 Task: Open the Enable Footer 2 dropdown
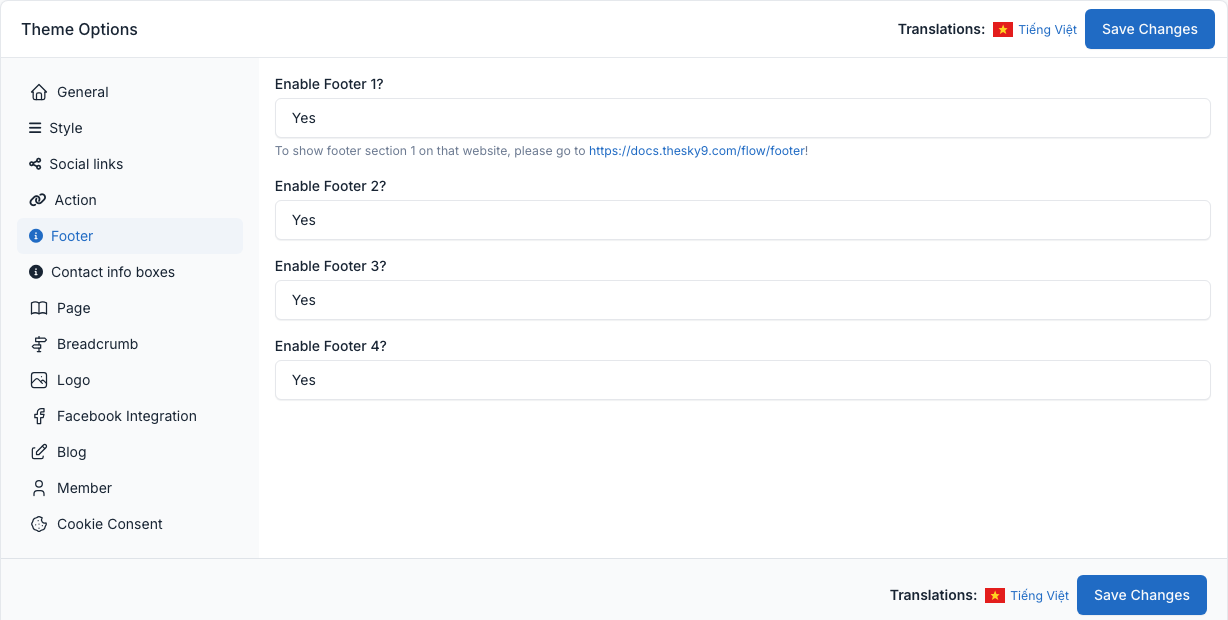pos(743,220)
